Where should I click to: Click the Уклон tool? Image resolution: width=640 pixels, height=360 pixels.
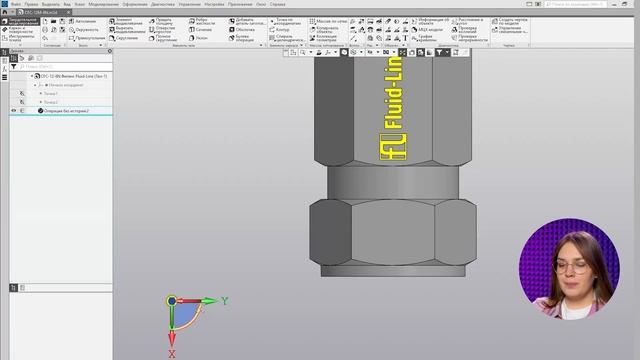point(198,38)
